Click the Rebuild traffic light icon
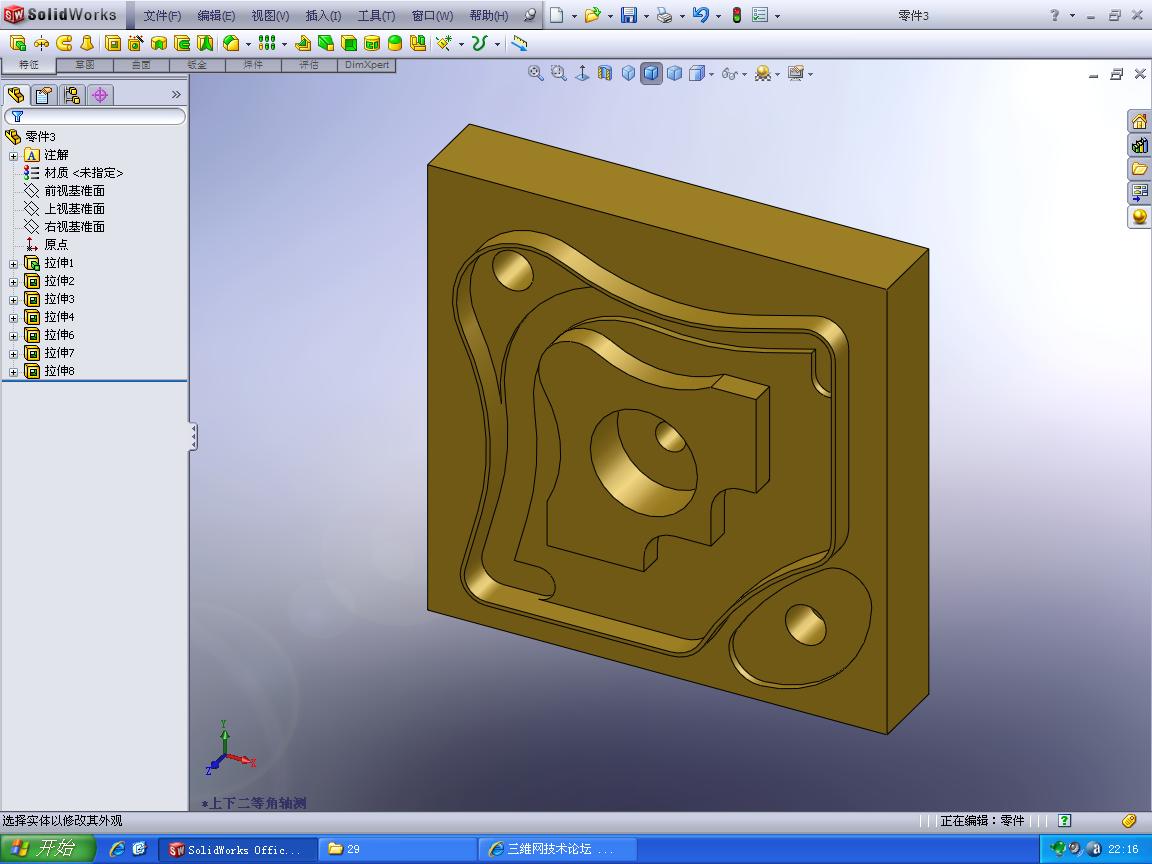The height and width of the screenshot is (864, 1152). [x=736, y=15]
